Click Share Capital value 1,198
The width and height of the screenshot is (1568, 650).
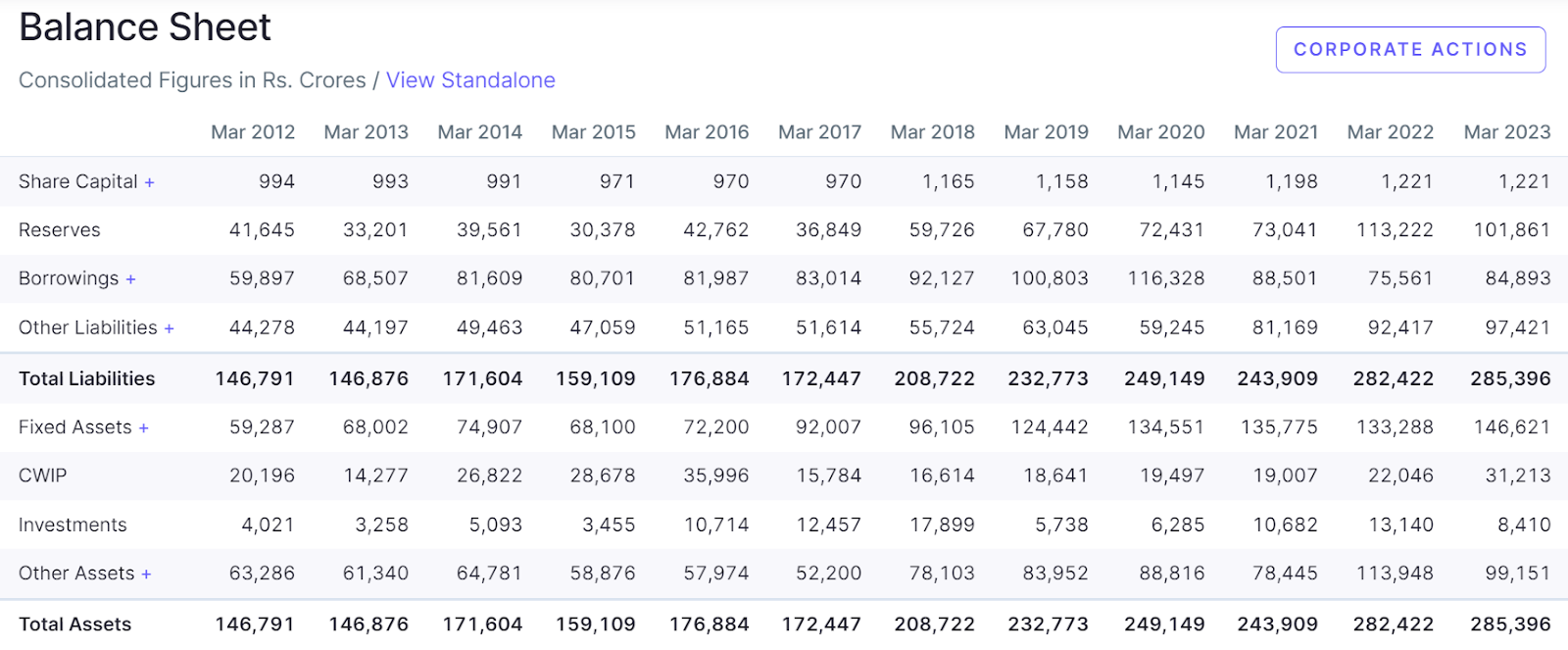tap(1290, 181)
